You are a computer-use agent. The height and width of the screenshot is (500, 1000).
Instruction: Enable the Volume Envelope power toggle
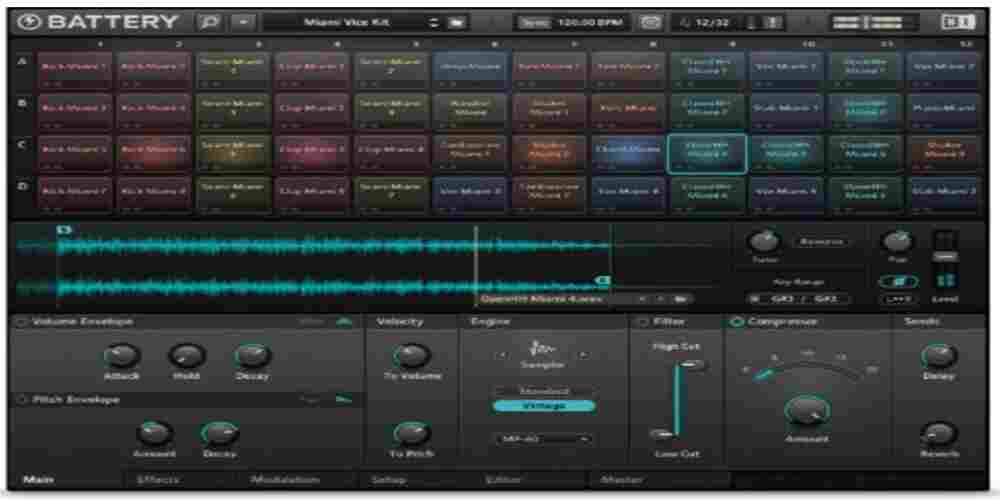point(21,322)
